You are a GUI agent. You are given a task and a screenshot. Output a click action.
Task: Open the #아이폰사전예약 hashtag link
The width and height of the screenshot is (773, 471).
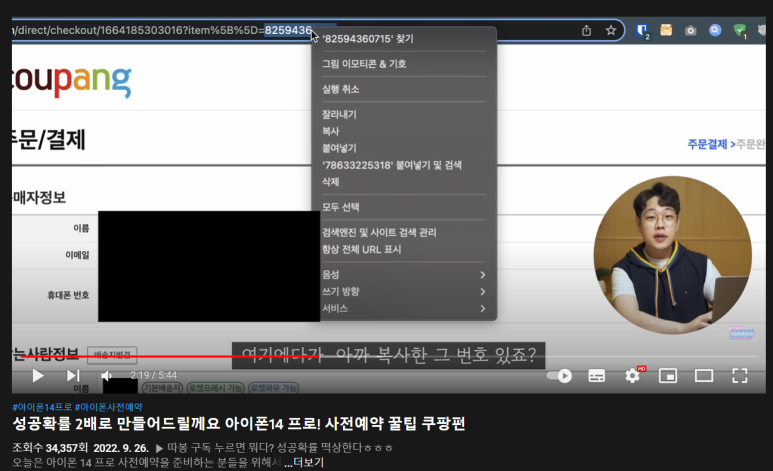click(x=108, y=407)
